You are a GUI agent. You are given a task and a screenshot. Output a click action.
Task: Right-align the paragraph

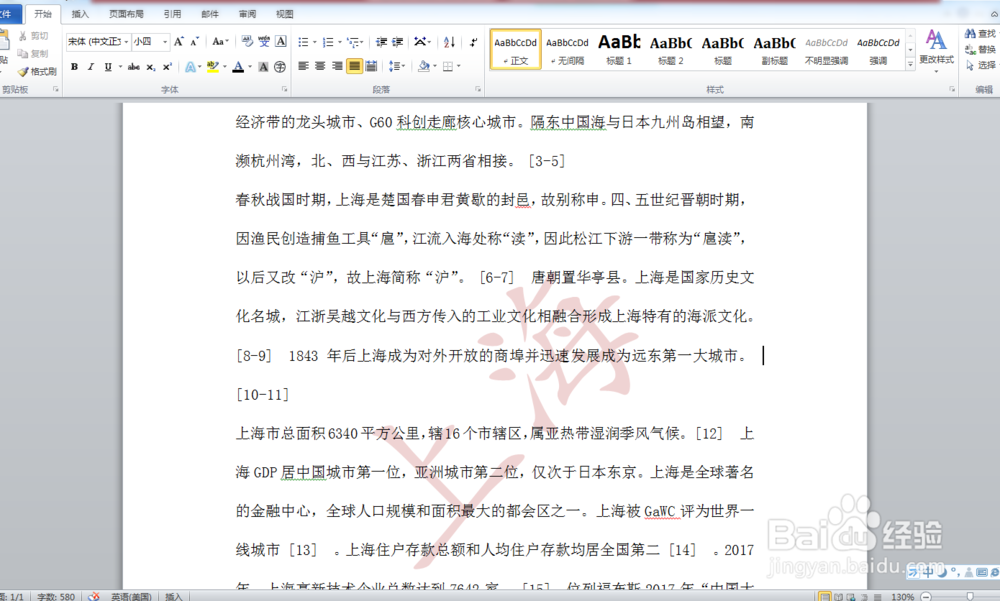(337, 66)
